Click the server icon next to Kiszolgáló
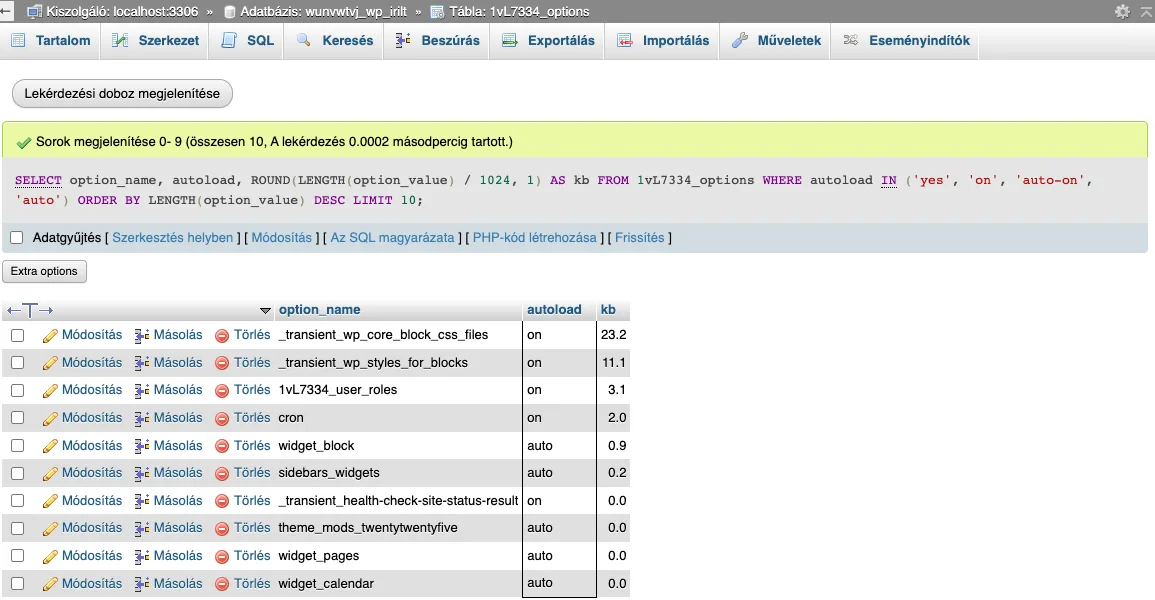1155x600 pixels. 34,12
